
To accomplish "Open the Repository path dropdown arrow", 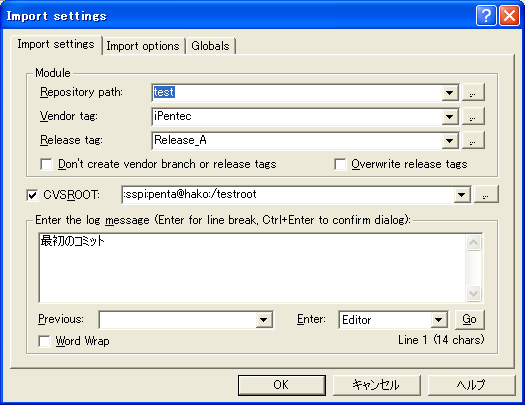I will [450, 93].
